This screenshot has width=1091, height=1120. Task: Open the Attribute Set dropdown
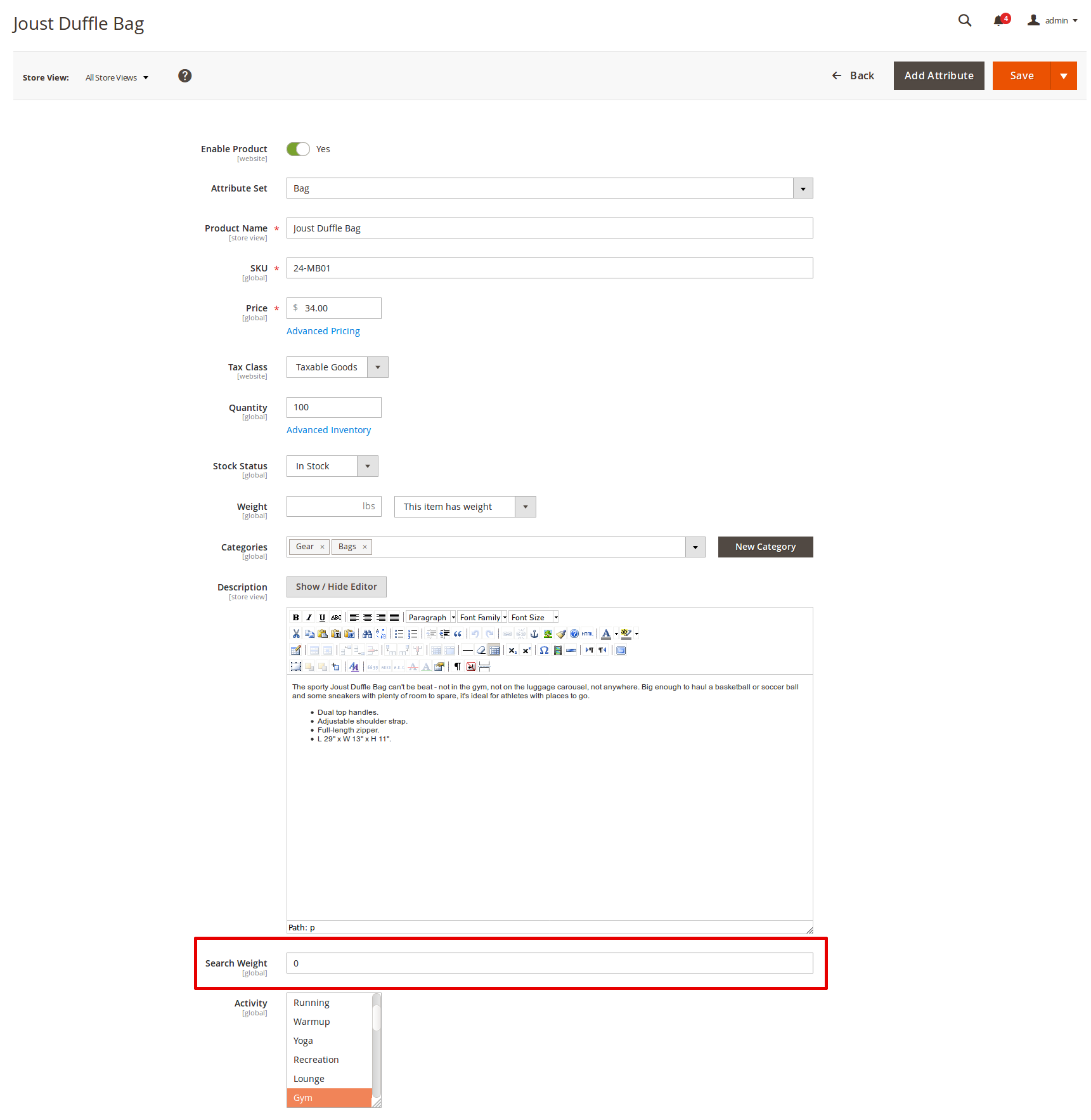(x=803, y=188)
